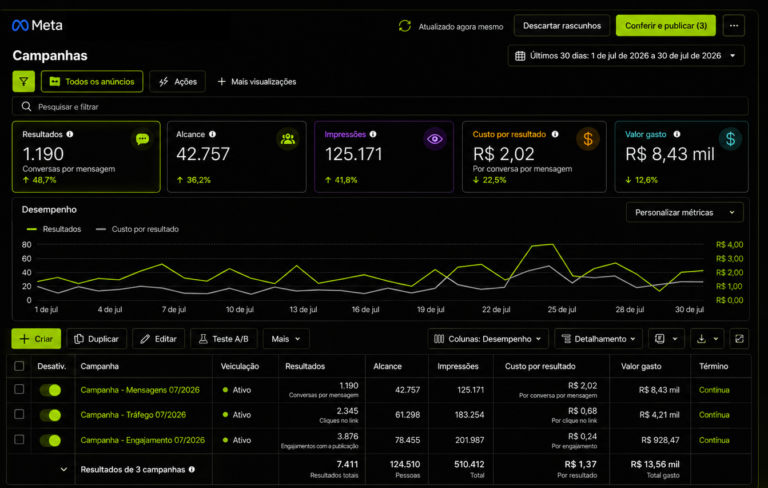Screen dimensions: 768x488
Task: Select the Custo por resultado metric card
Action: tap(534, 157)
